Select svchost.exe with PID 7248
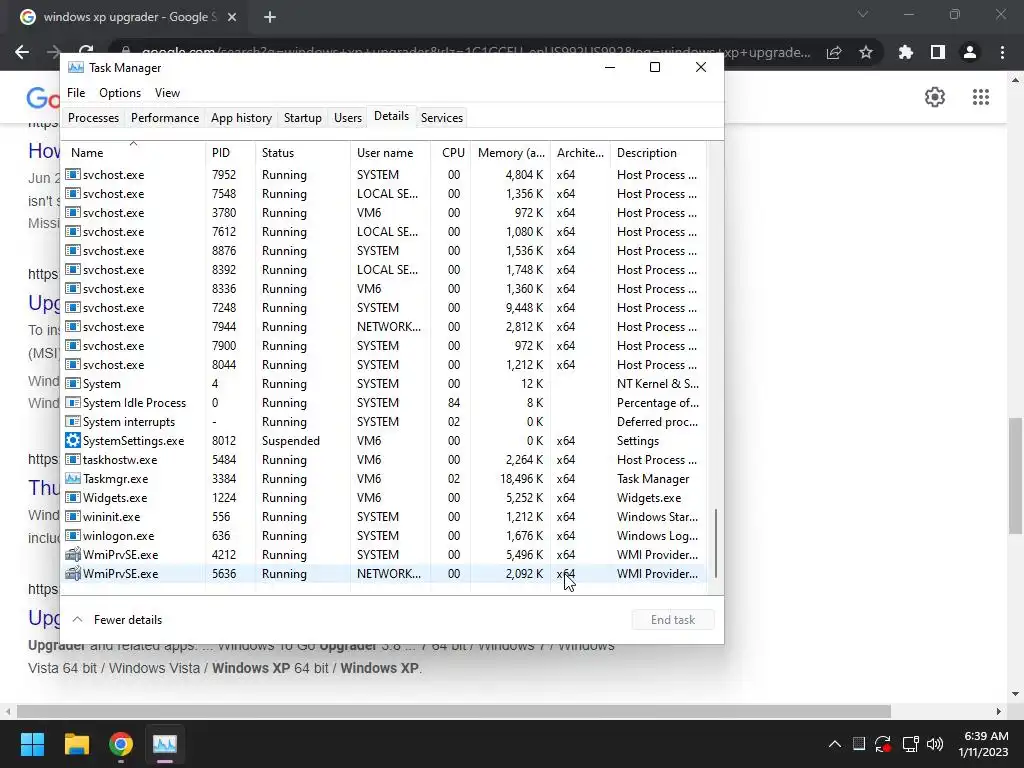The image size is (1024, 768). [384, 308]
